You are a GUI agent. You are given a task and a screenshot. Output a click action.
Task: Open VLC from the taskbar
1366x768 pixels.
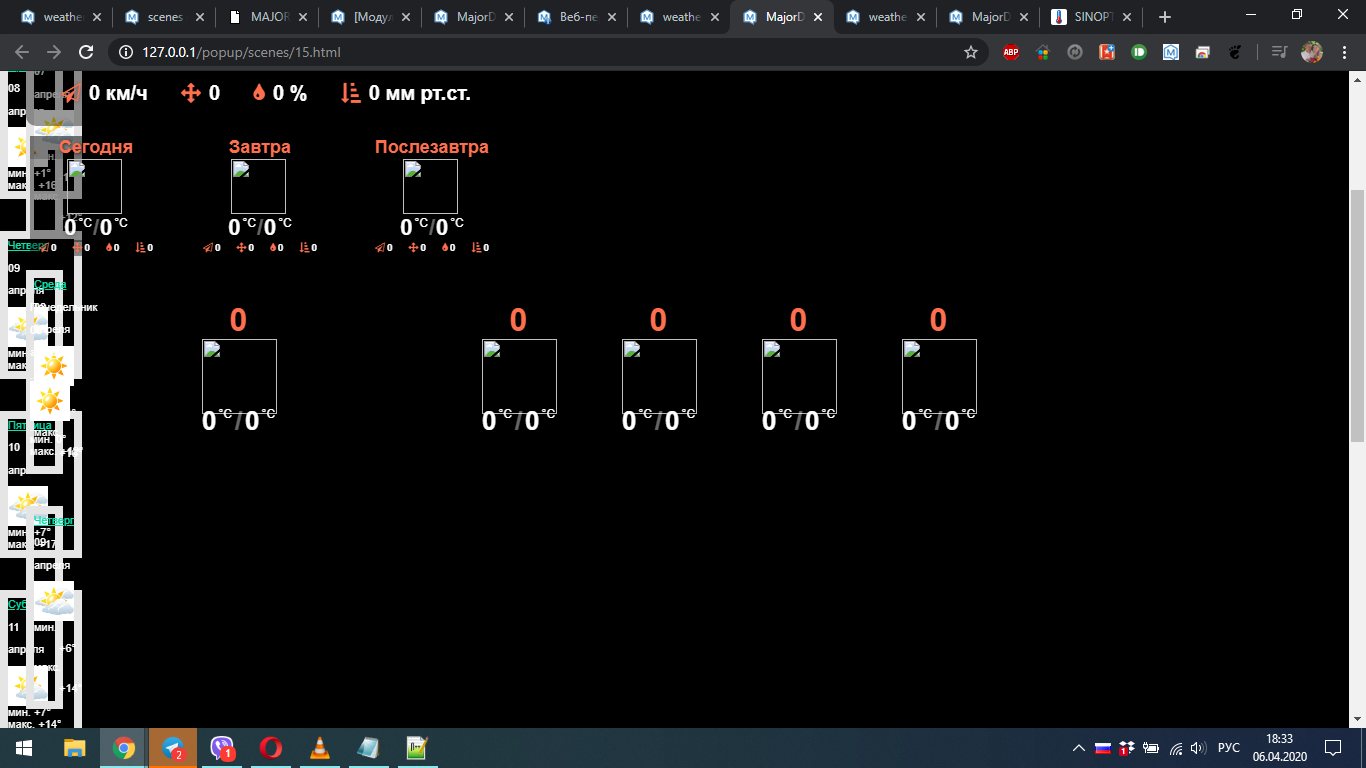pos(319,748)
